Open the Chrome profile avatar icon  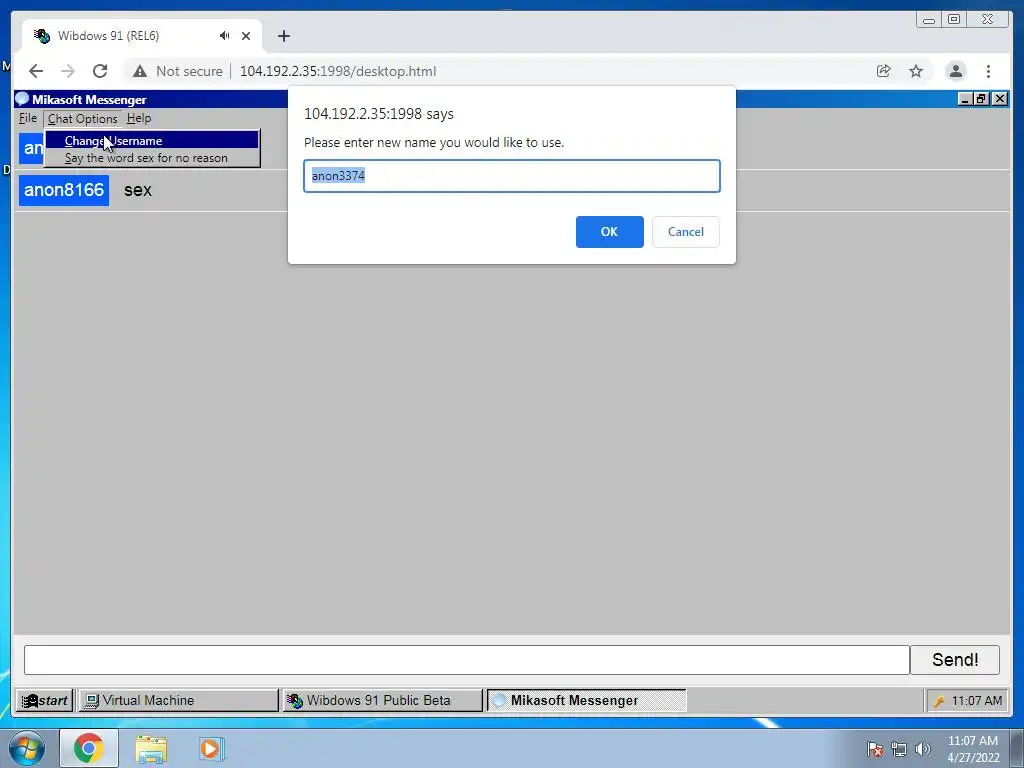click(955, 71)
